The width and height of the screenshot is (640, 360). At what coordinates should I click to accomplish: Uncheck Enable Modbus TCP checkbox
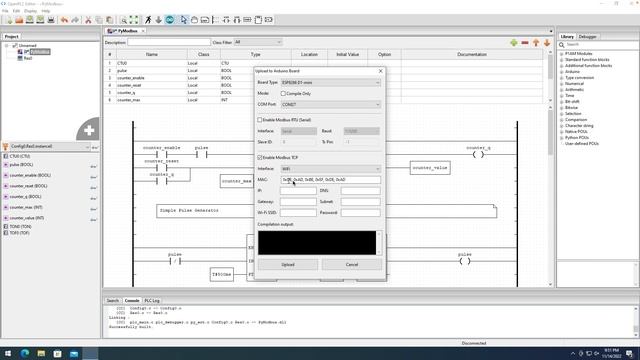[x=260, y=158]
